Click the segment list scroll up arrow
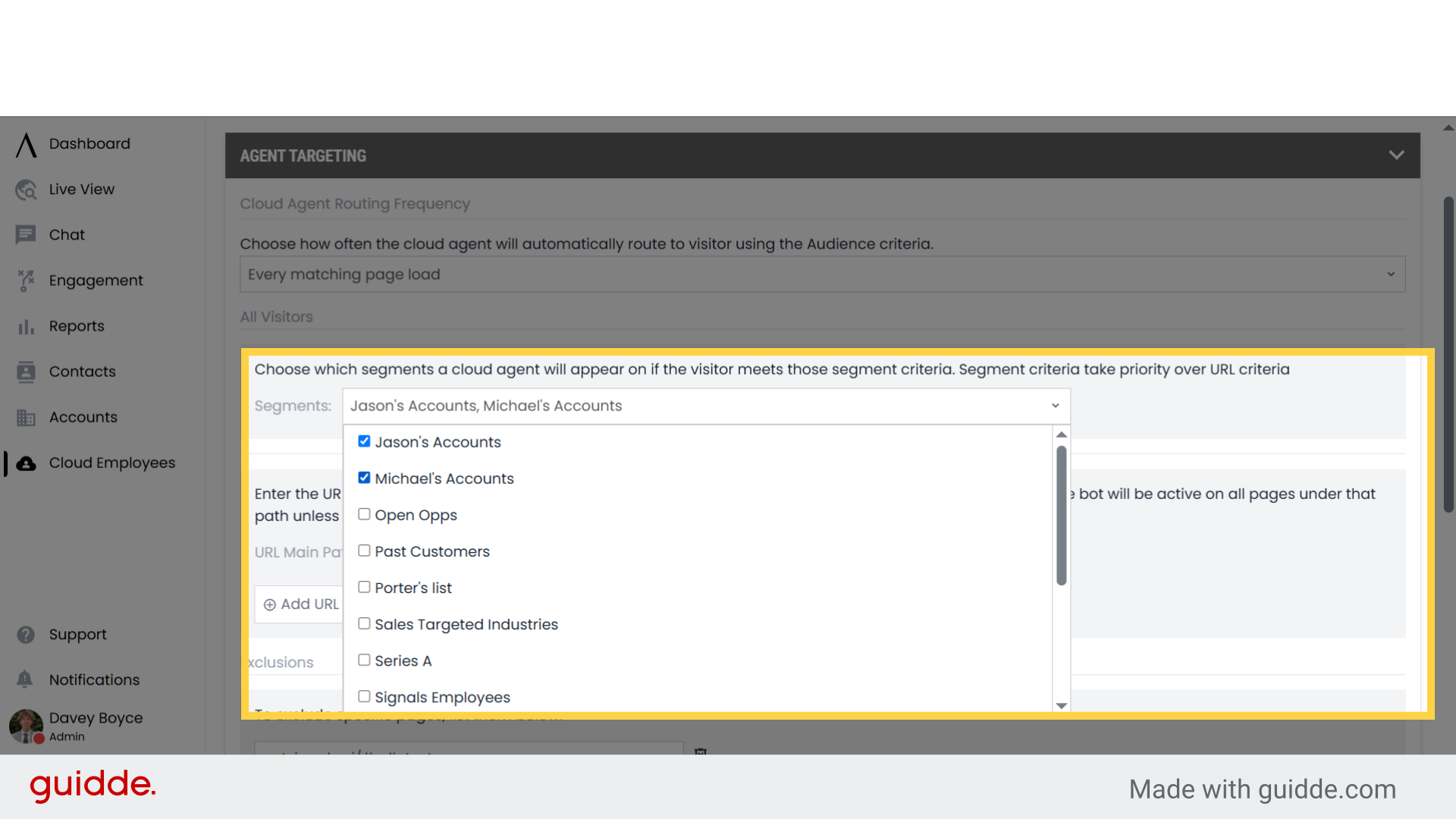The image size is (1456, 819). tap(1062, 435)
